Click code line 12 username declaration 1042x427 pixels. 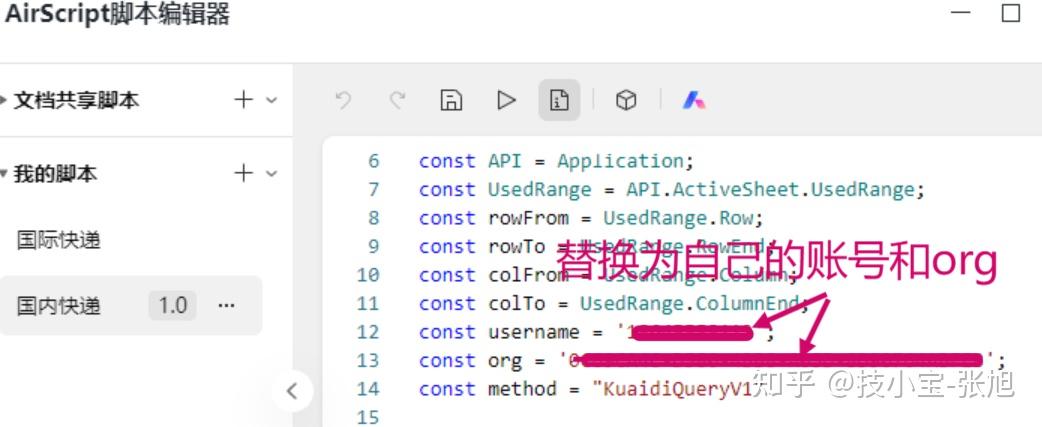click(597, 332)
